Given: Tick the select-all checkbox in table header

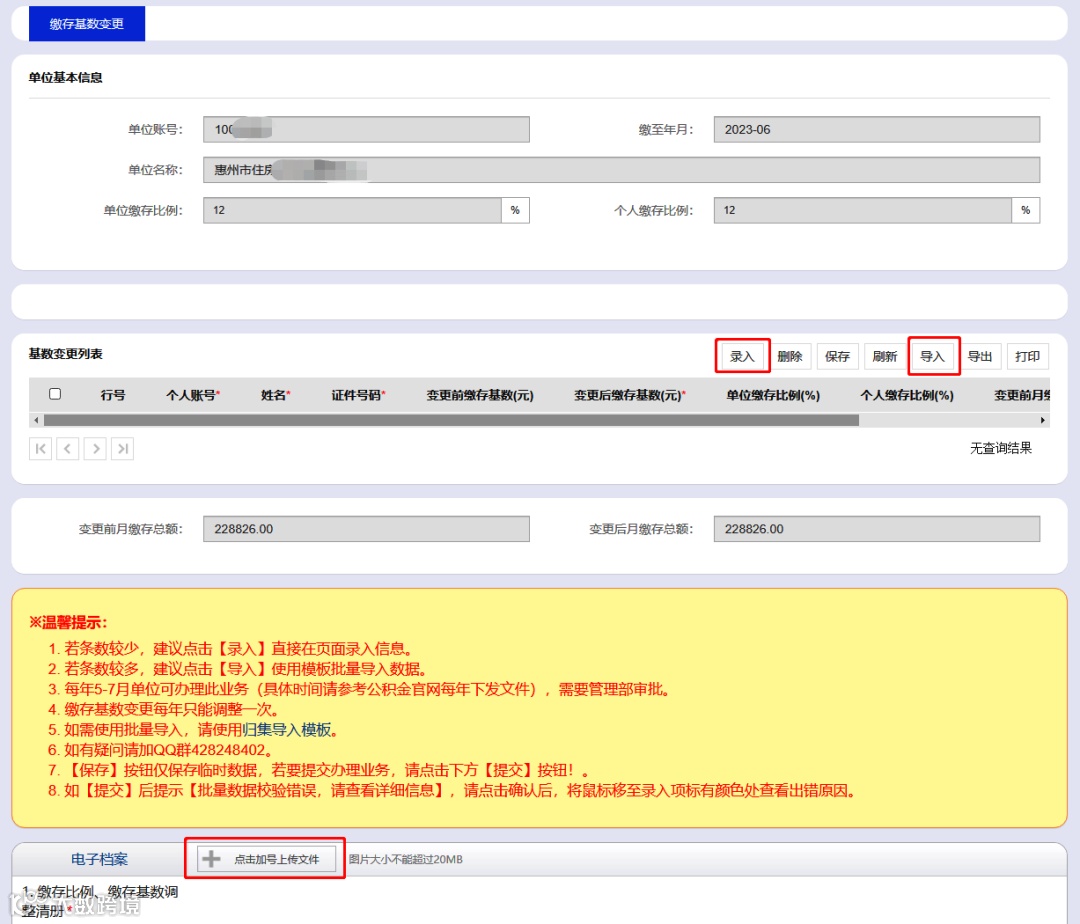Looking at the screenshot, I should click(x=55, y=394).
